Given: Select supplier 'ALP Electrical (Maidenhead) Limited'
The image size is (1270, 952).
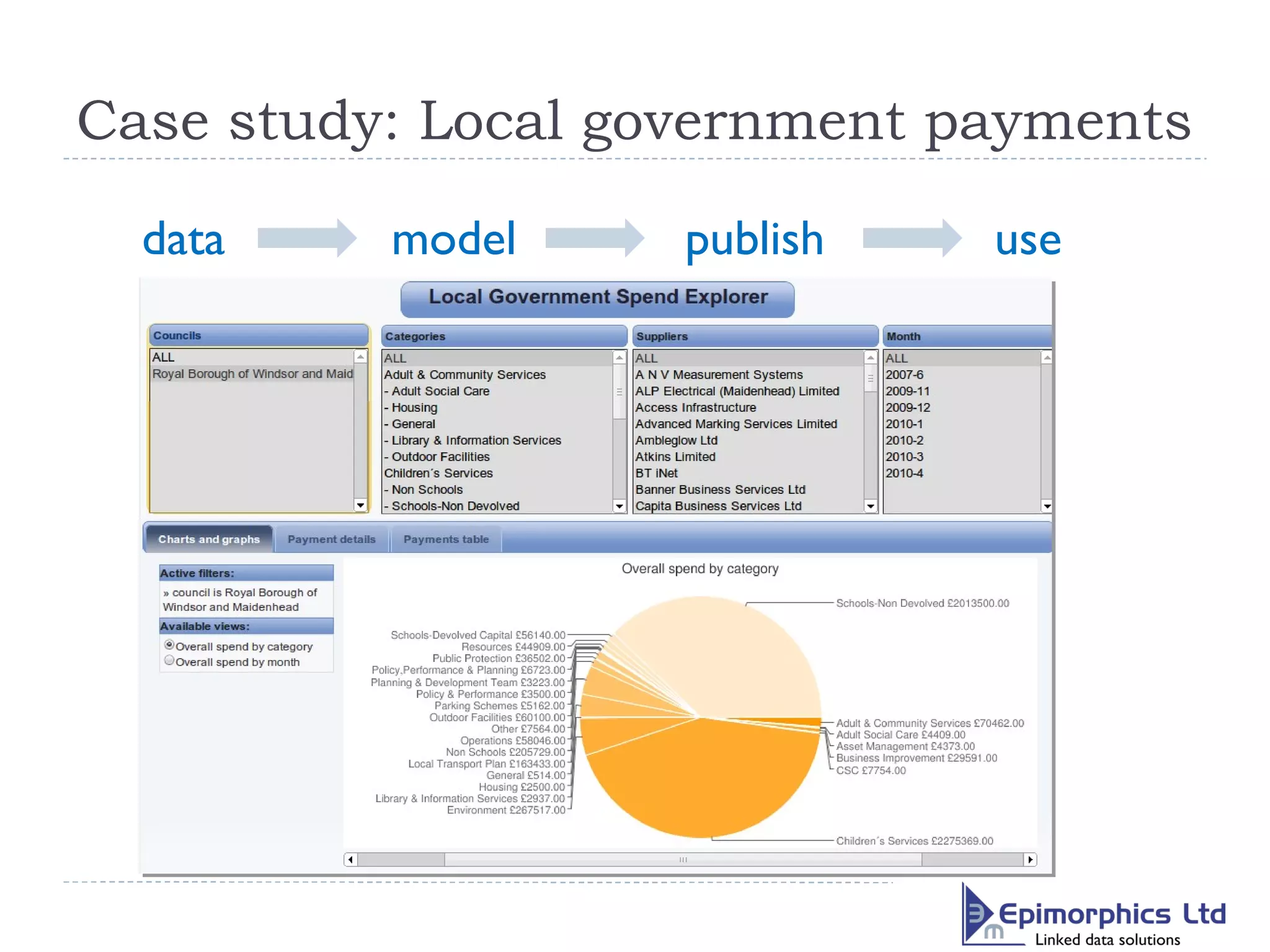Looking at the screenshot, I should (749, 391).
